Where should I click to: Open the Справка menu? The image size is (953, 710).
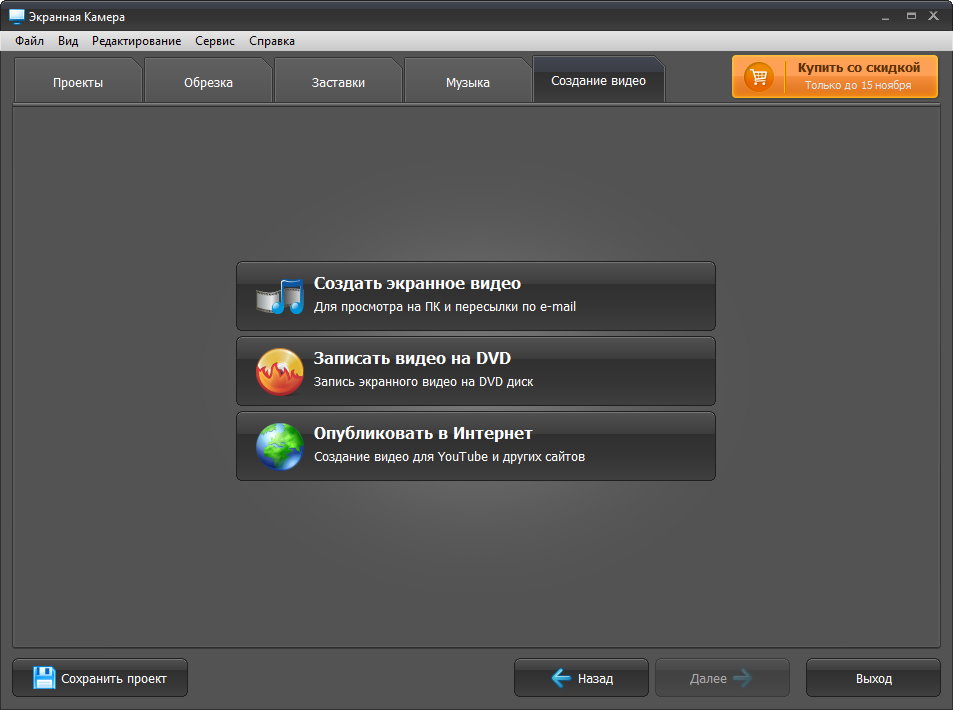pyautogui.click(x=272, y=41)
